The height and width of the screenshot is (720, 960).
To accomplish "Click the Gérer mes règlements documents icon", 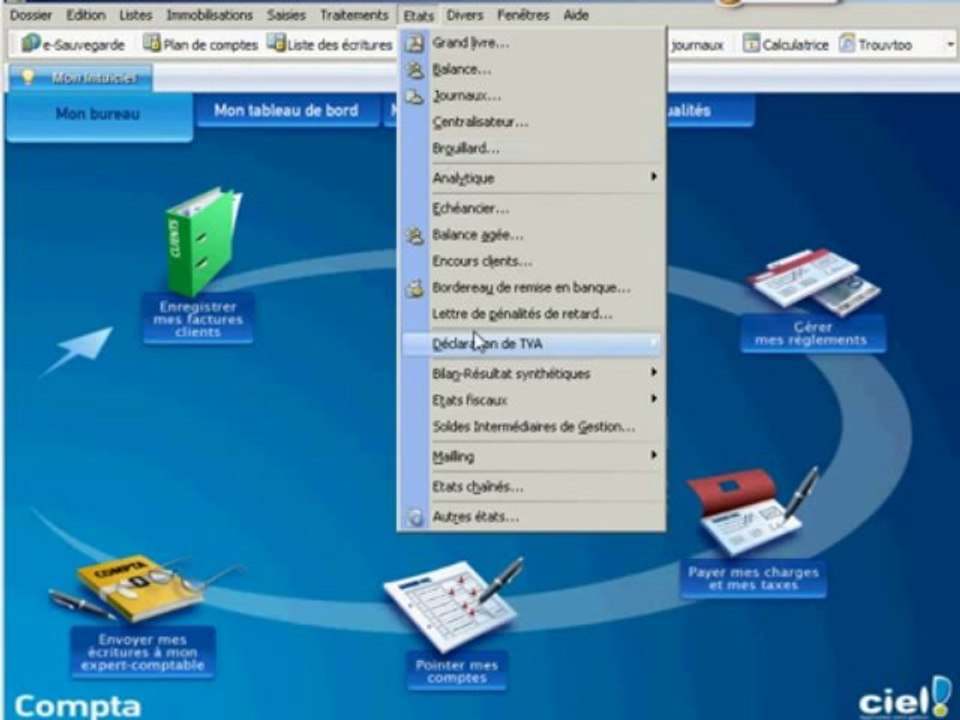I will (812, 282).
